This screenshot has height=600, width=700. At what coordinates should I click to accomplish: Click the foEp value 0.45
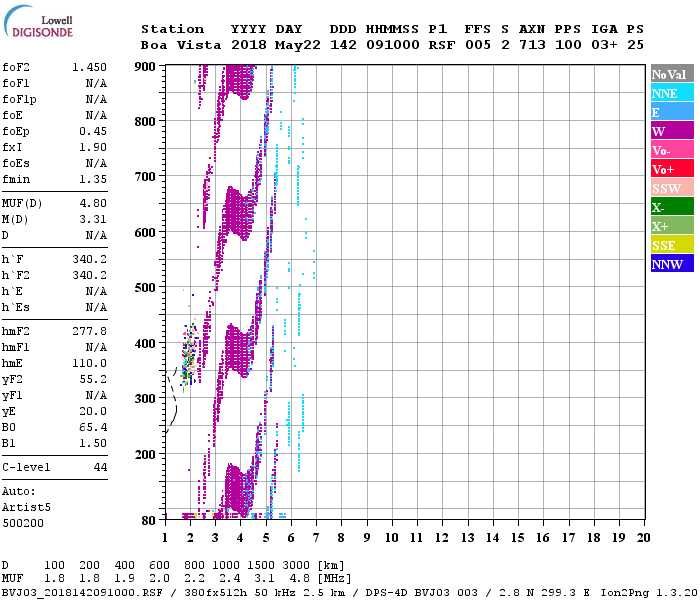pos(93,131)
